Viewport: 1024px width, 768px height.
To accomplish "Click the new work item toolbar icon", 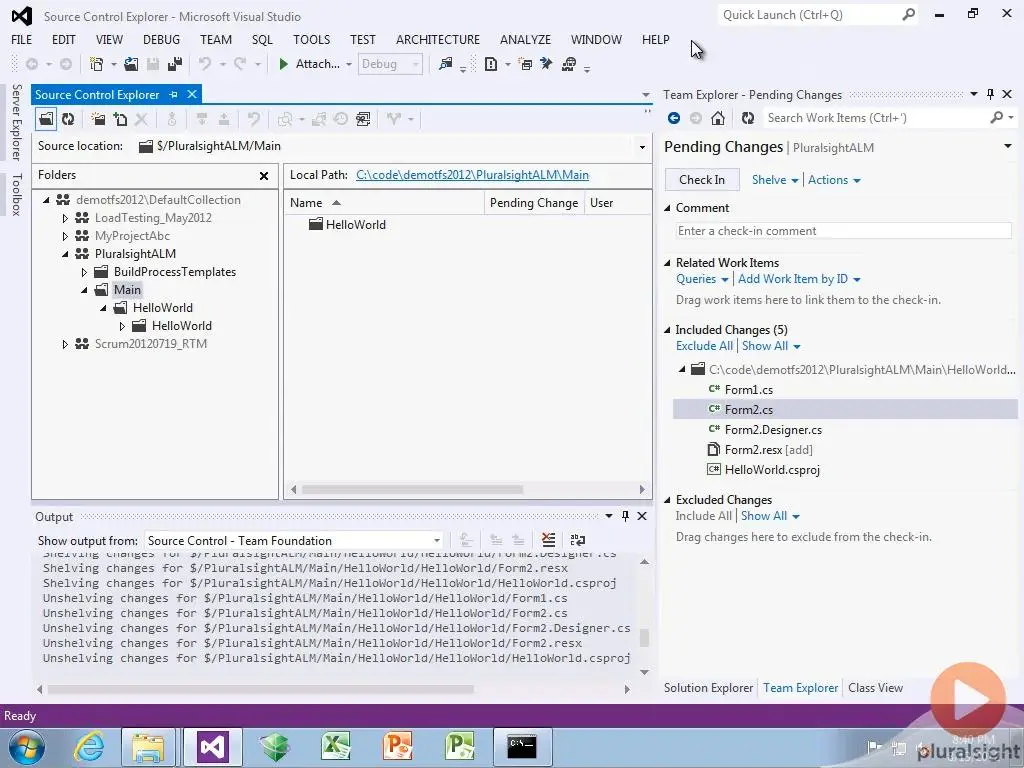I will click(491, 64).
